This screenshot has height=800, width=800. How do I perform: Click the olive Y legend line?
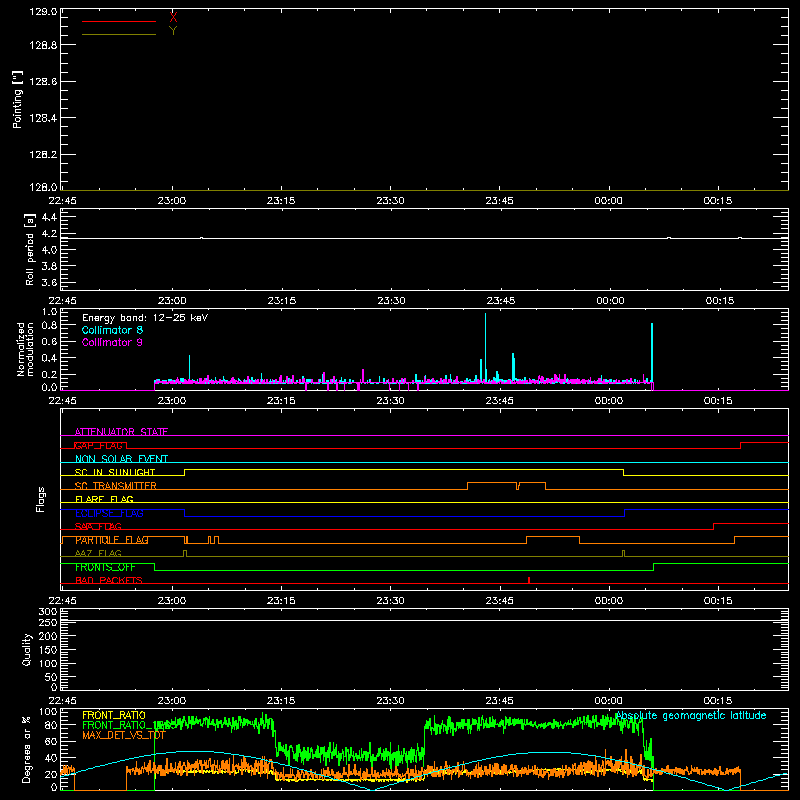pyautogui.click(x=118, y=34)
